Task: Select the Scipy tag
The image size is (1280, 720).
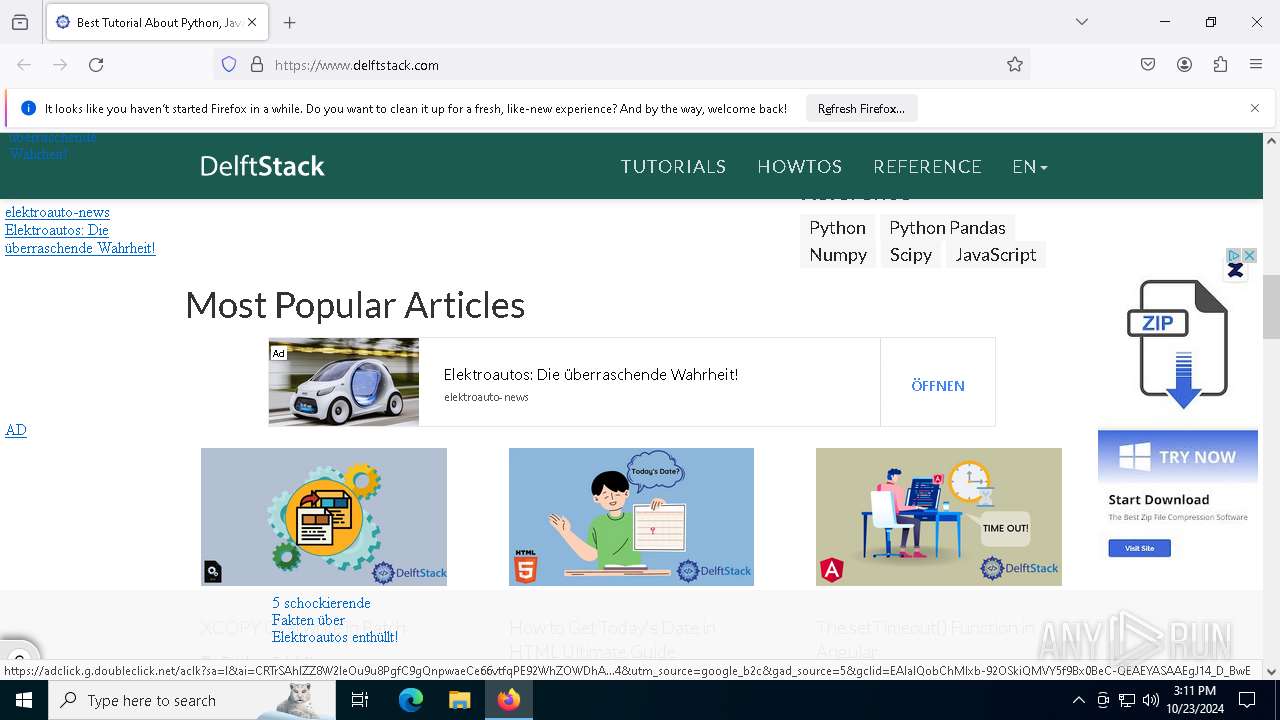Action: (x=911, y=255)
